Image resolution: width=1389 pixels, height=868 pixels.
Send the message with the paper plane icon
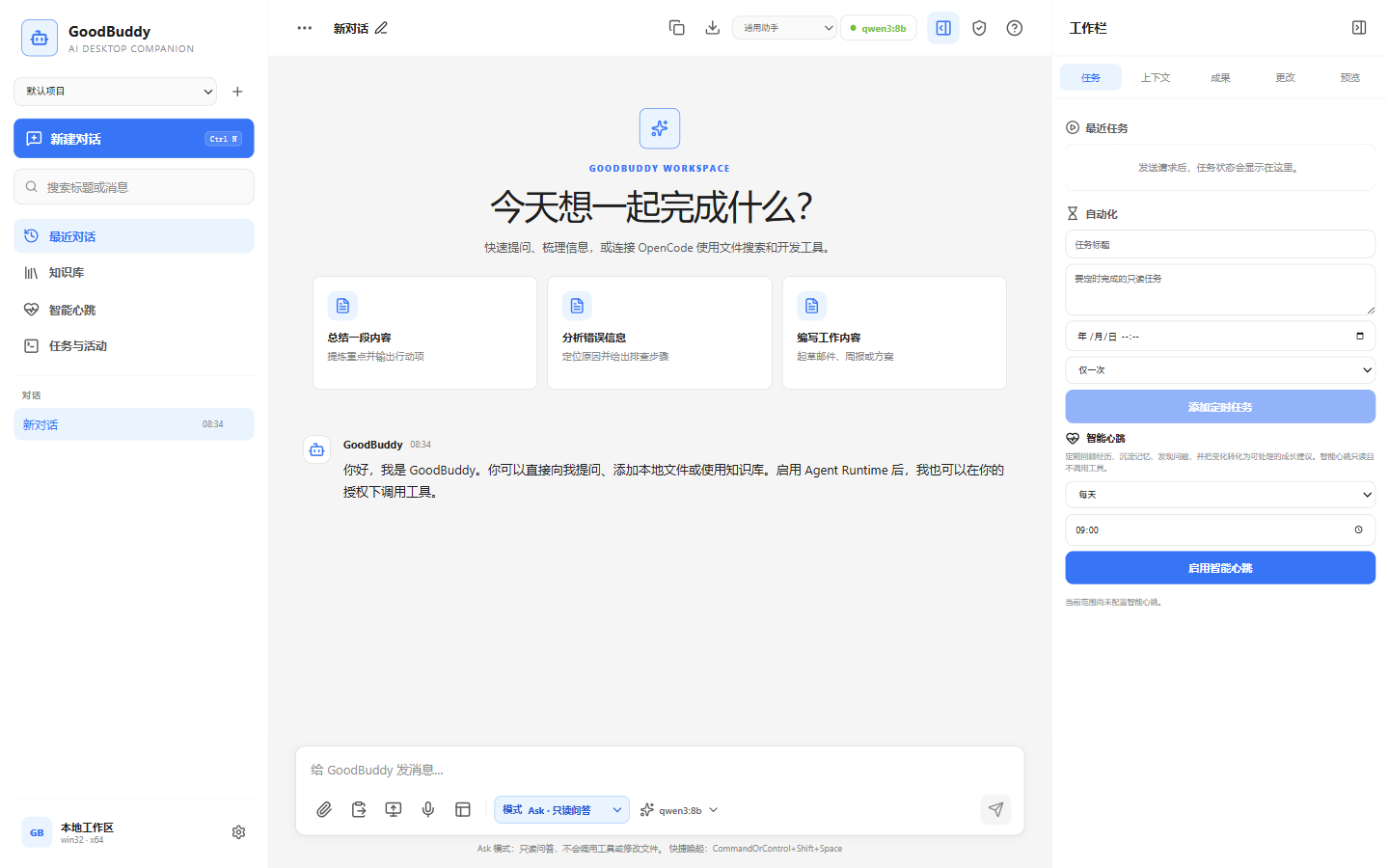995,809
